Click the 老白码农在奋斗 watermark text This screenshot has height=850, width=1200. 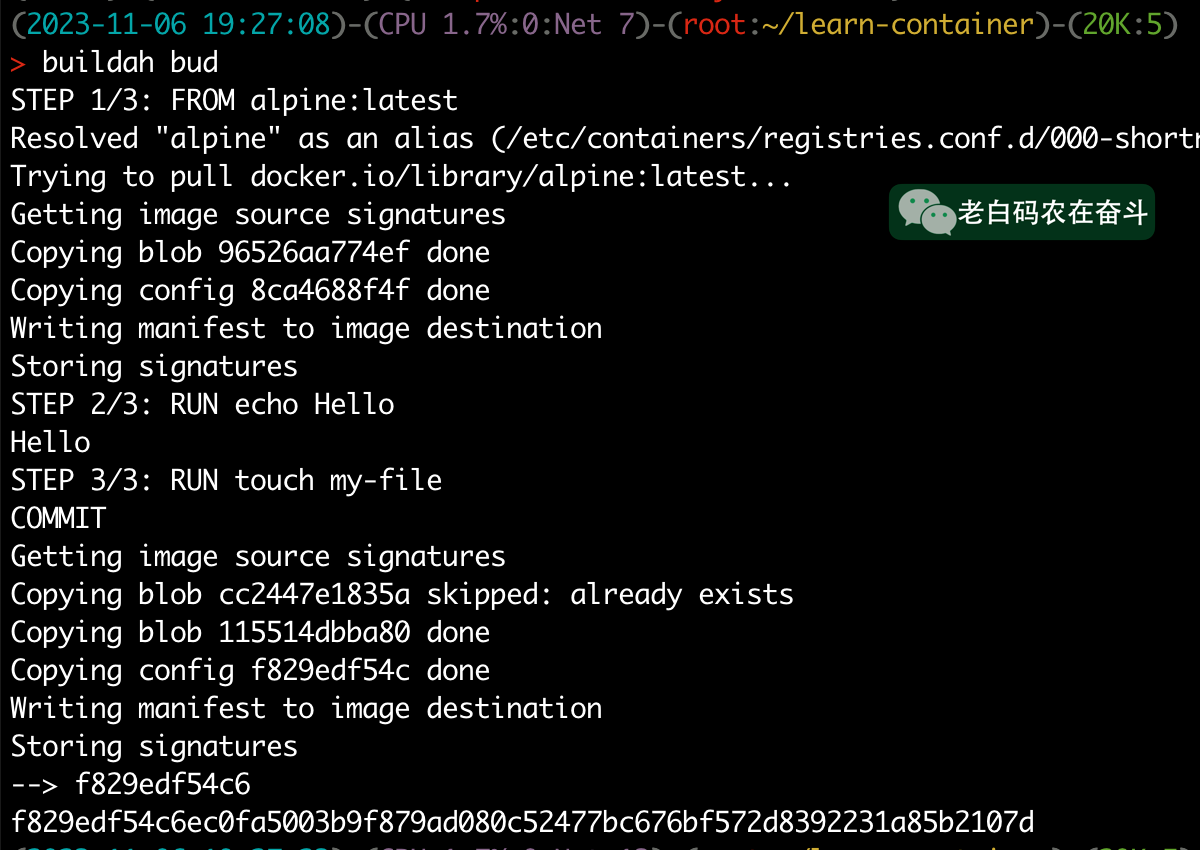pyautogui.click(x=1053, y=213)
